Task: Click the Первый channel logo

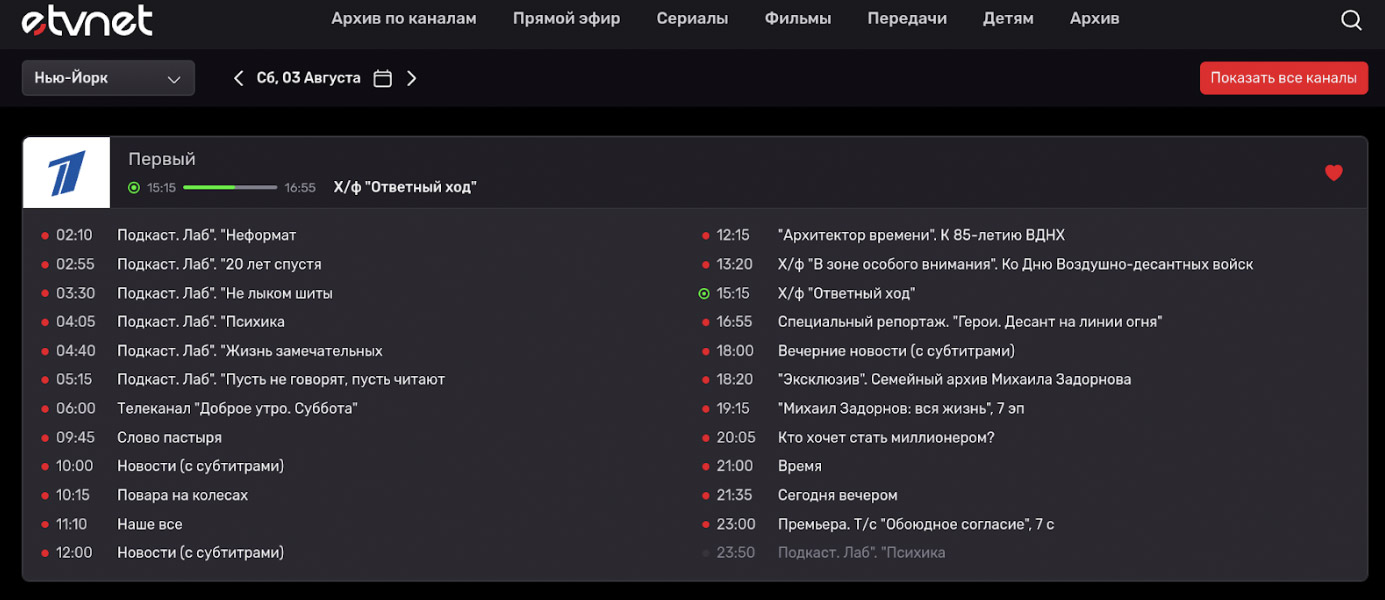Action: (65, 172)
